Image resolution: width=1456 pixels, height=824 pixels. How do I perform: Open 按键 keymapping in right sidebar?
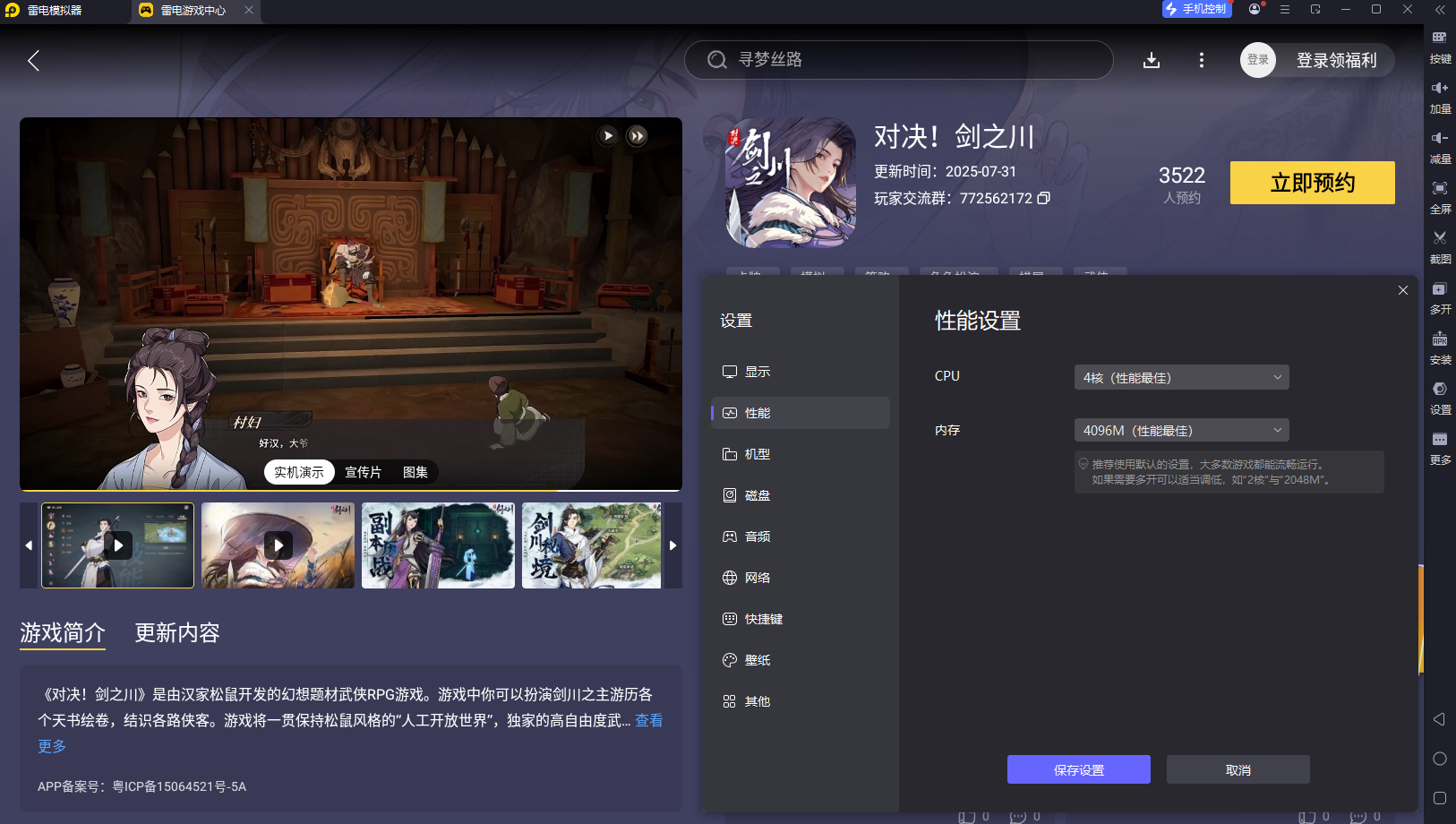pyautogui.click(x=1440, y=47)
